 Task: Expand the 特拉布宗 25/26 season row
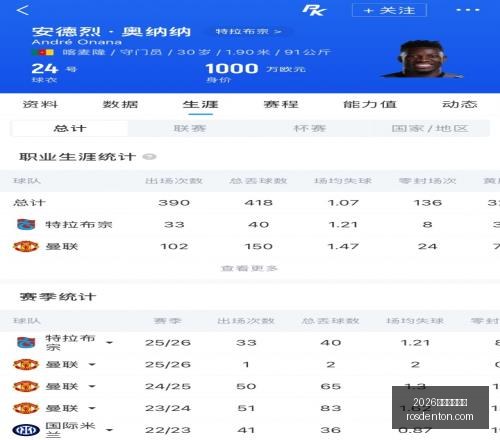pyautogui.click(x=109, y=342)
